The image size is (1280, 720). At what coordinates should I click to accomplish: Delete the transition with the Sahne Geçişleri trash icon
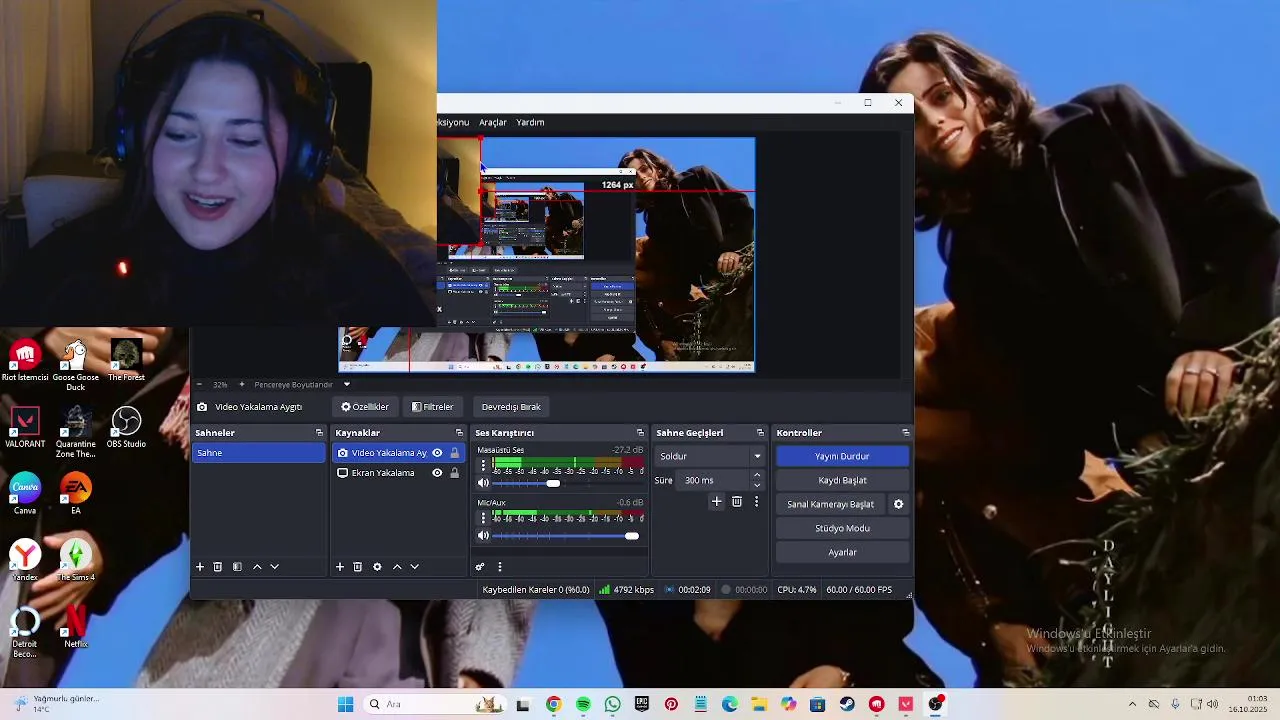(x=737, y=502)
